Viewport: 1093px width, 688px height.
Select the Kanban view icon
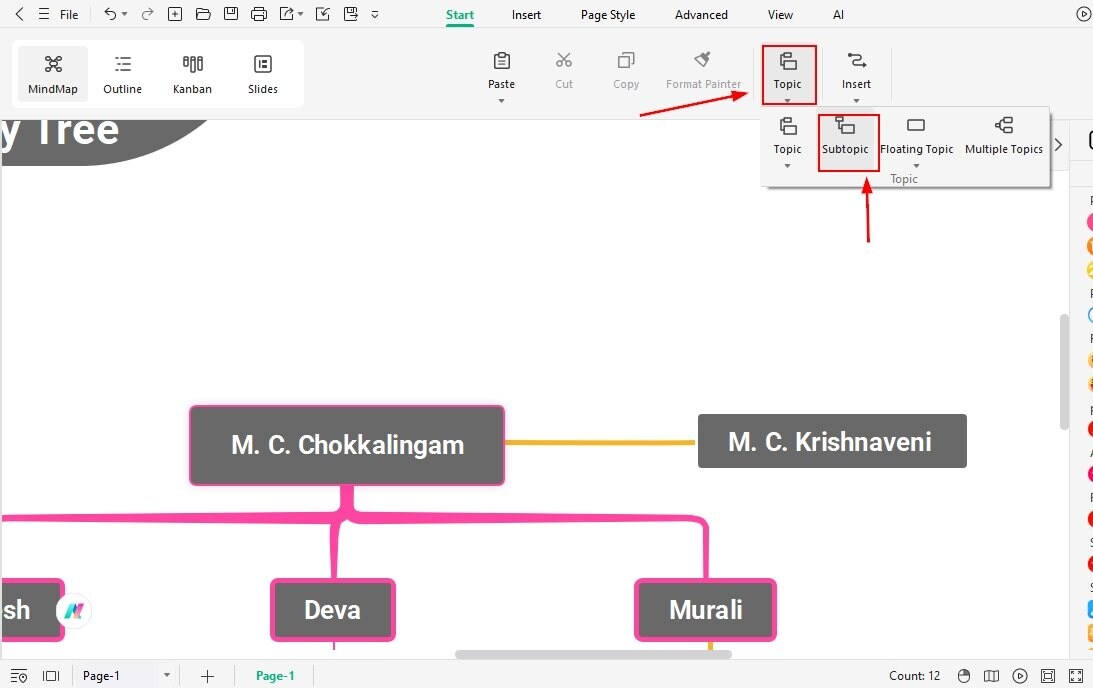[192, 73]
